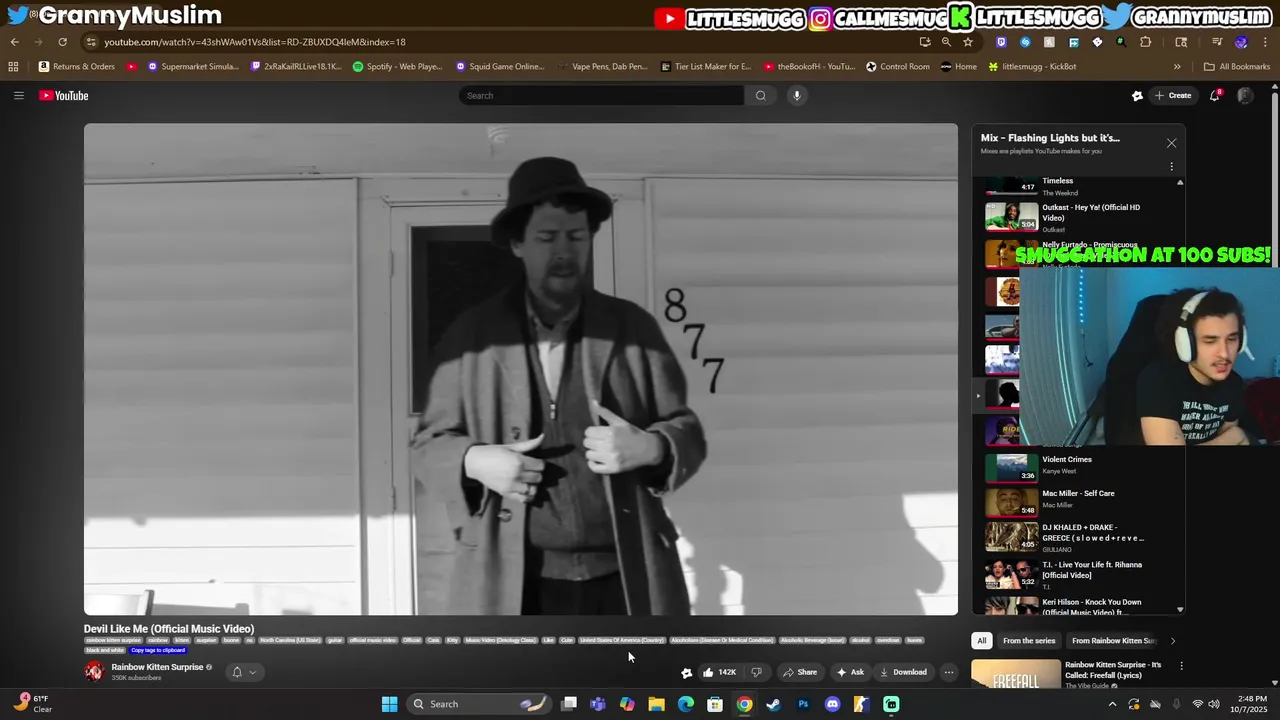This screenshot has width=1280, height=720.
Task: Open the YouTube notifications bell
Action: (x=1215, y=96)
